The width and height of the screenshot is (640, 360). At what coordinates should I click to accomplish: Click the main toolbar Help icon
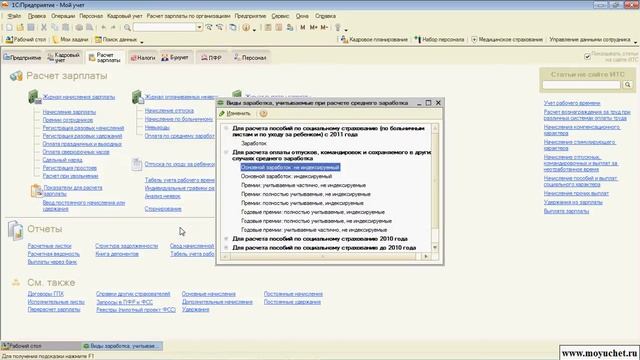[x=246, y=27]
